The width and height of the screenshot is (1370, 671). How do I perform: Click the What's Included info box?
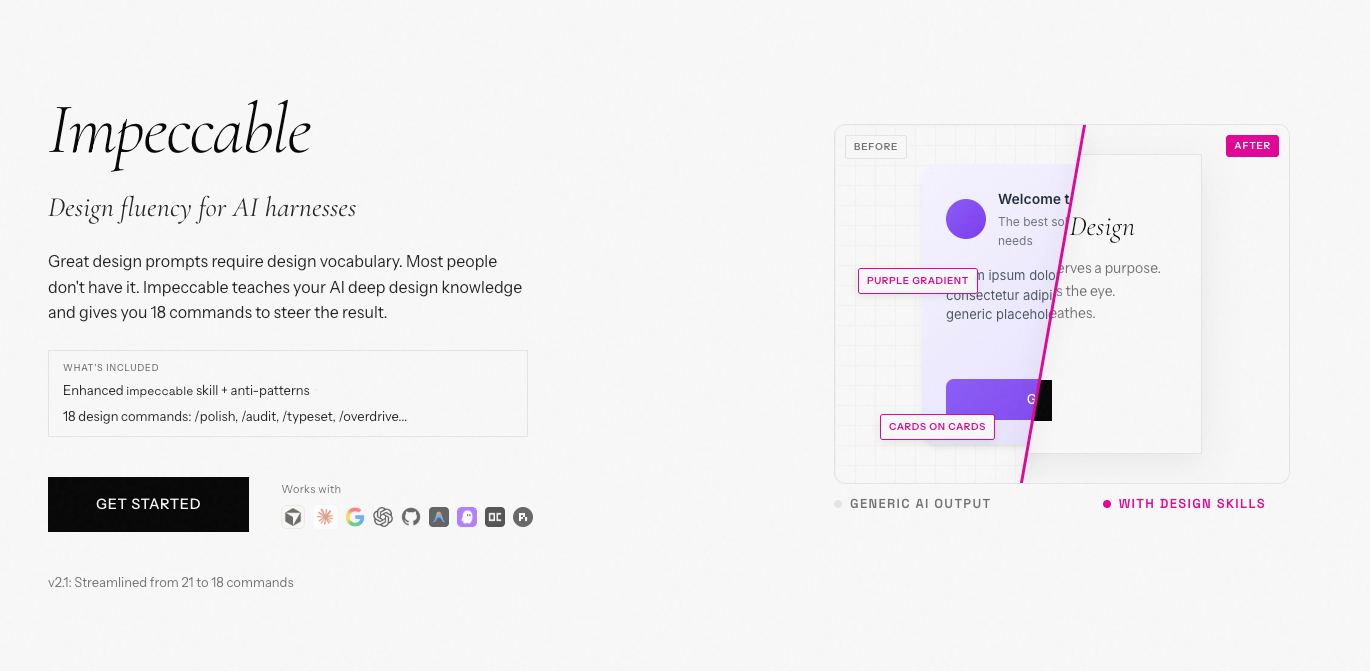coord(288,393)
